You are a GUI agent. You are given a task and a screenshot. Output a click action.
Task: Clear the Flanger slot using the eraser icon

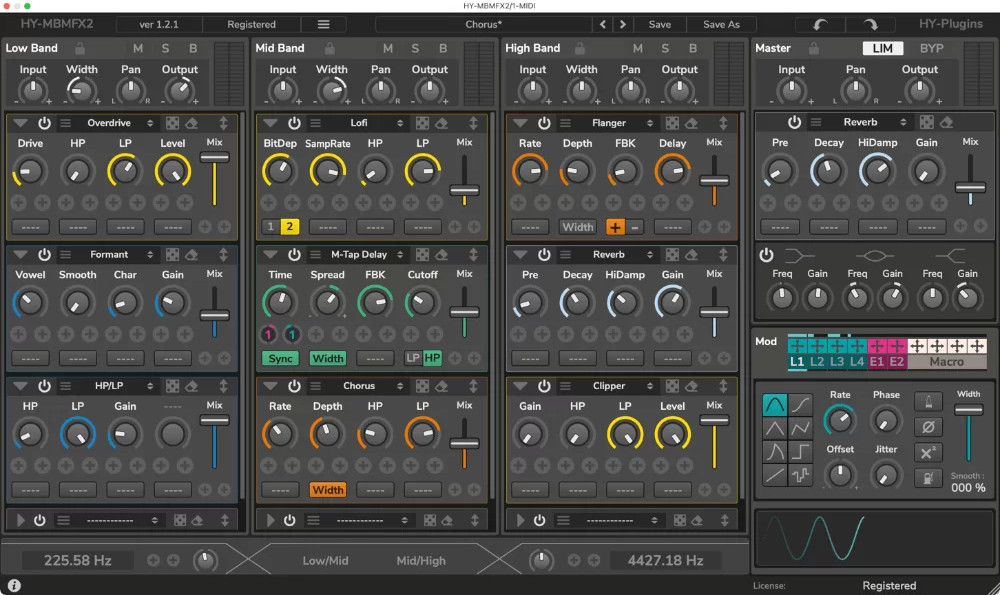click(690, 124)
